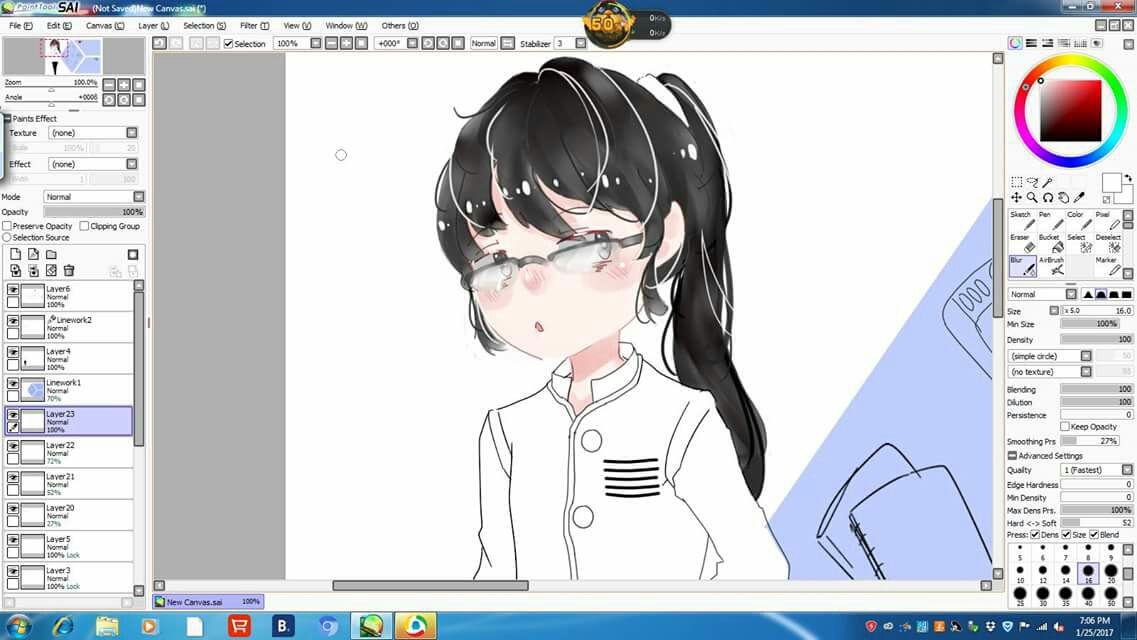Open the layer Mode dropdown
Screen dimensions: 1137x640
coord(138,197)
